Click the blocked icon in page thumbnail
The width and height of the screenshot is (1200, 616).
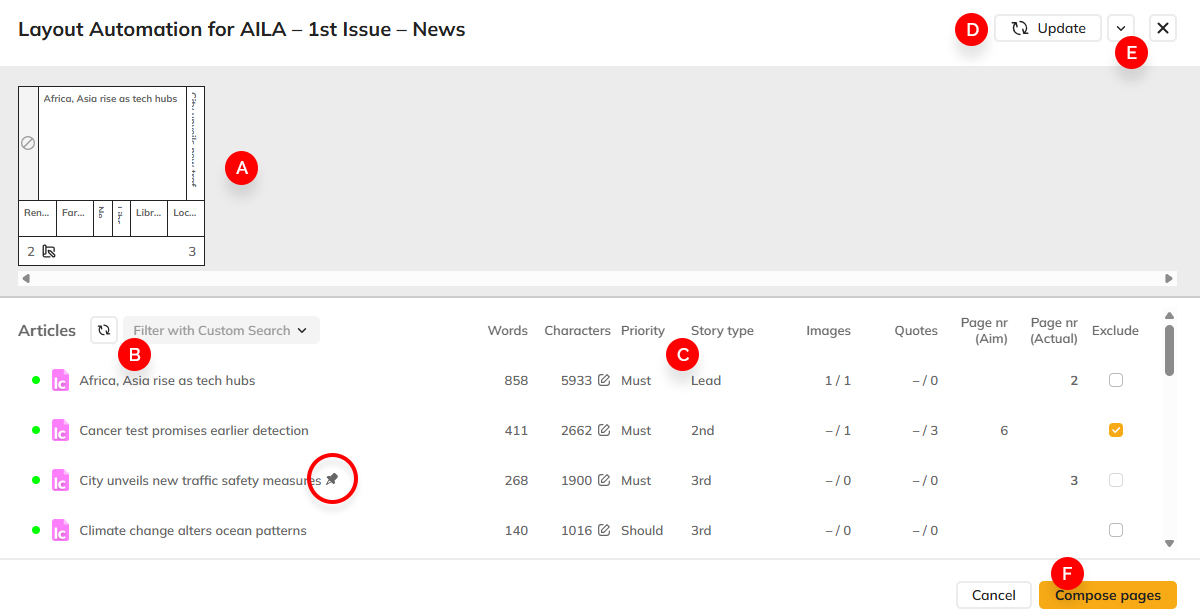(28, 143)
